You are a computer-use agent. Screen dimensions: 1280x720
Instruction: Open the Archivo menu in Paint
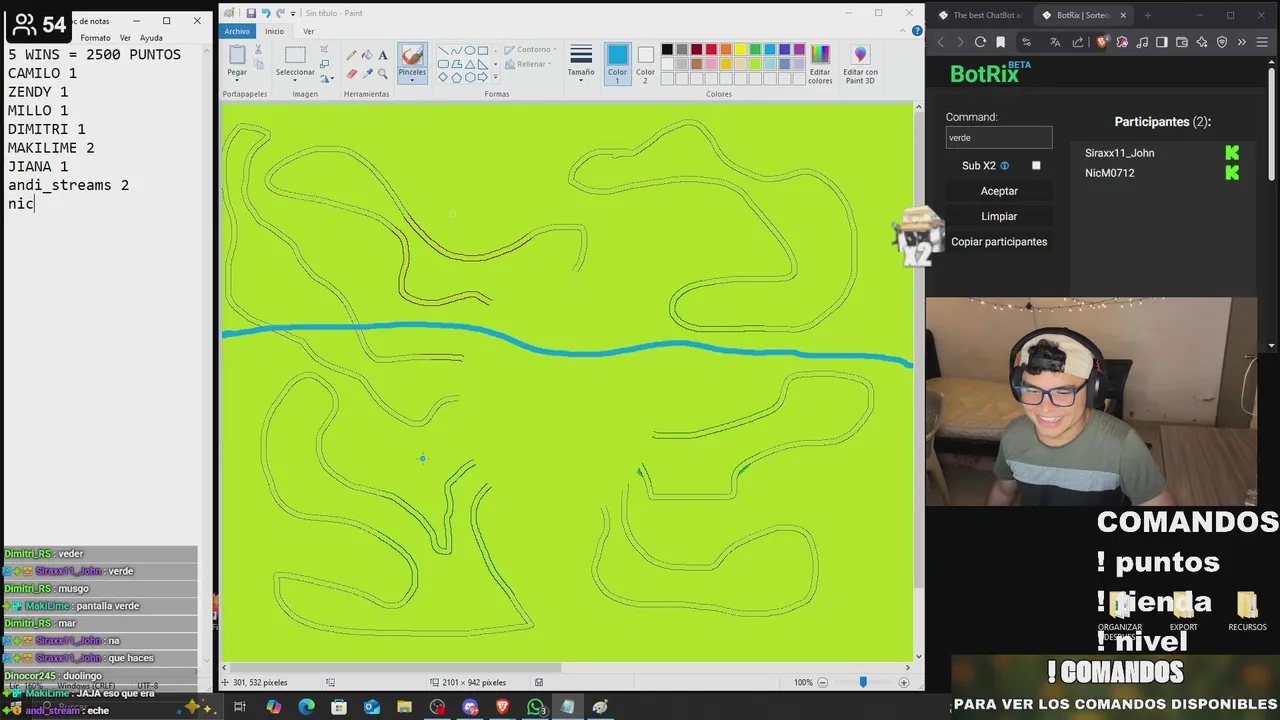pyautogui.click(x=237, y=31)
